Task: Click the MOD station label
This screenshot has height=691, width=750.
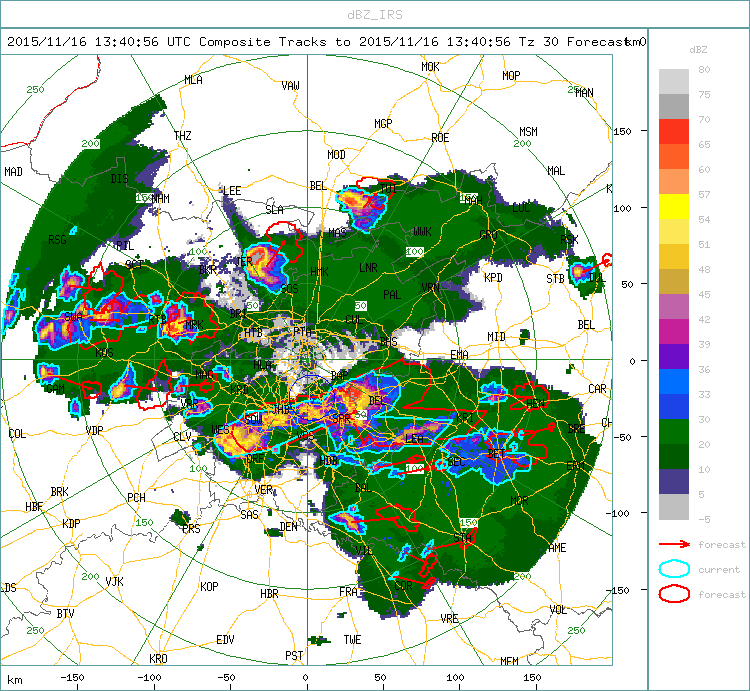Action: coord(336,154)
